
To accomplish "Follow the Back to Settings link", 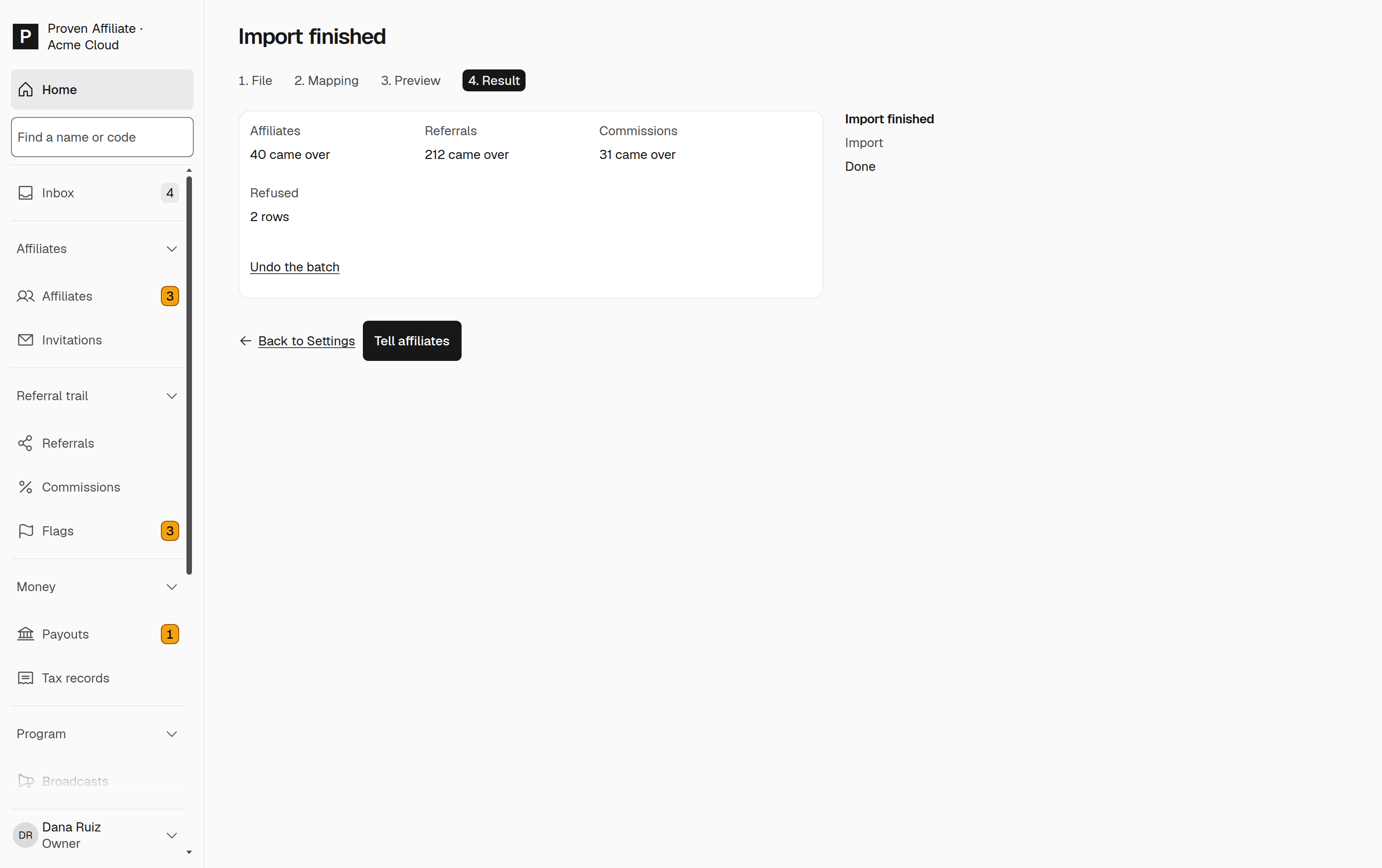I will click(x=307, y=341).
